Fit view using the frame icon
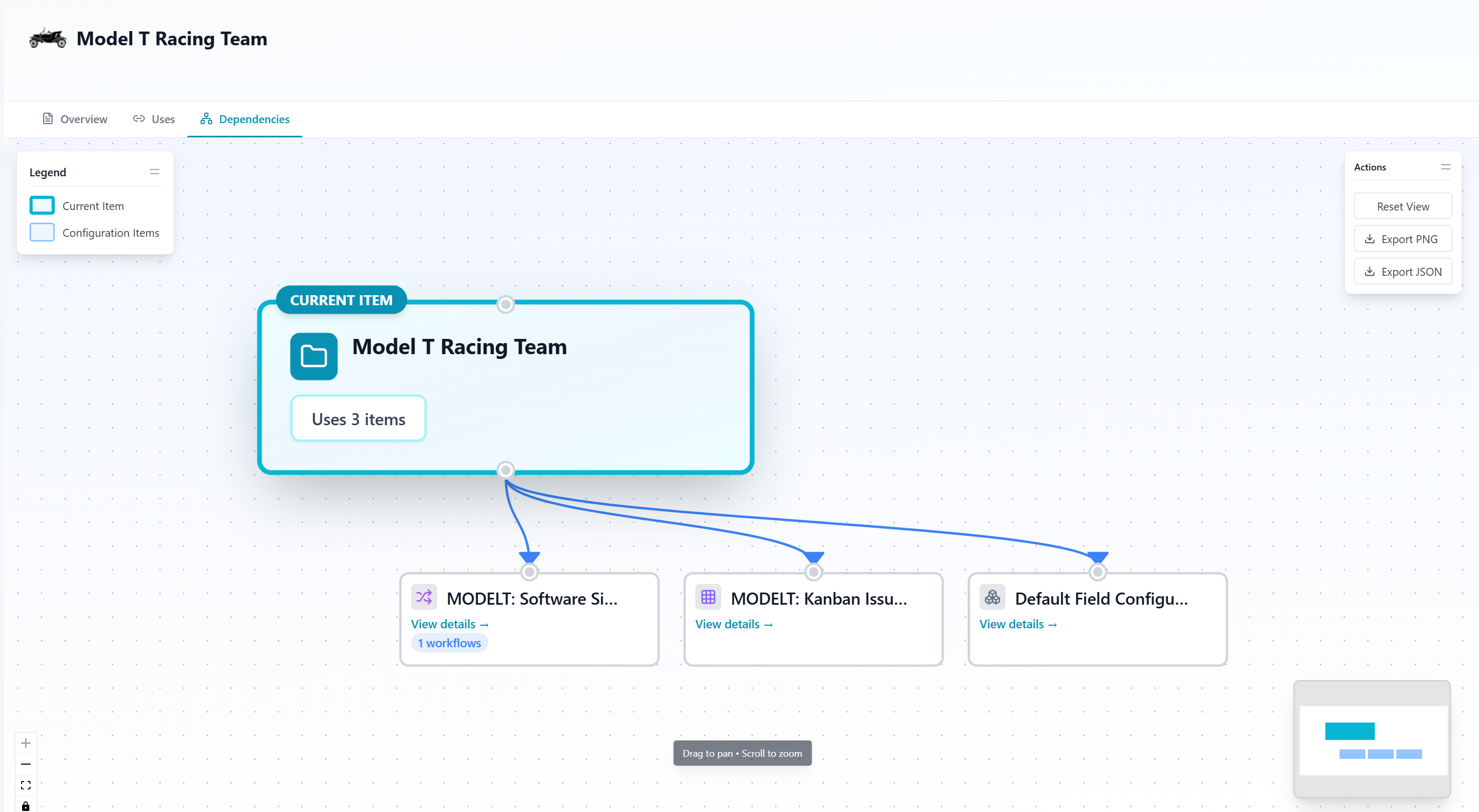 [26, 785]
